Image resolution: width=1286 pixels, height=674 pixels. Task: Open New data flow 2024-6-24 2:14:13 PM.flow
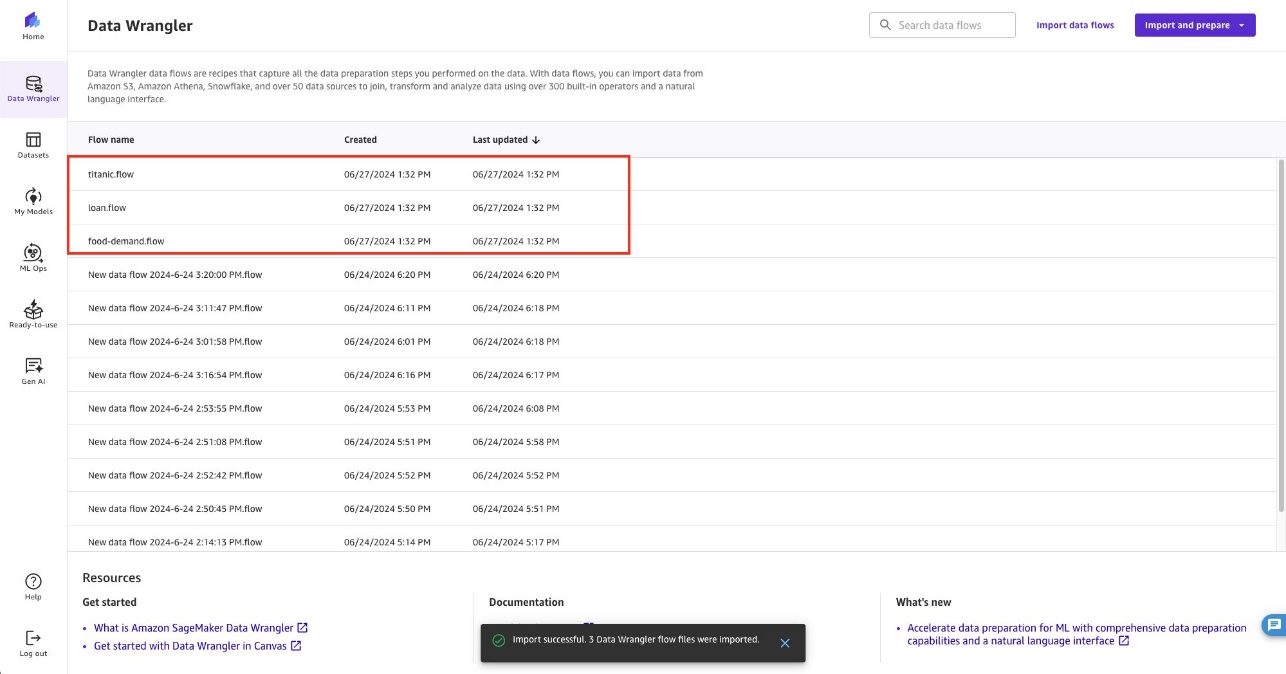[175, 542]
